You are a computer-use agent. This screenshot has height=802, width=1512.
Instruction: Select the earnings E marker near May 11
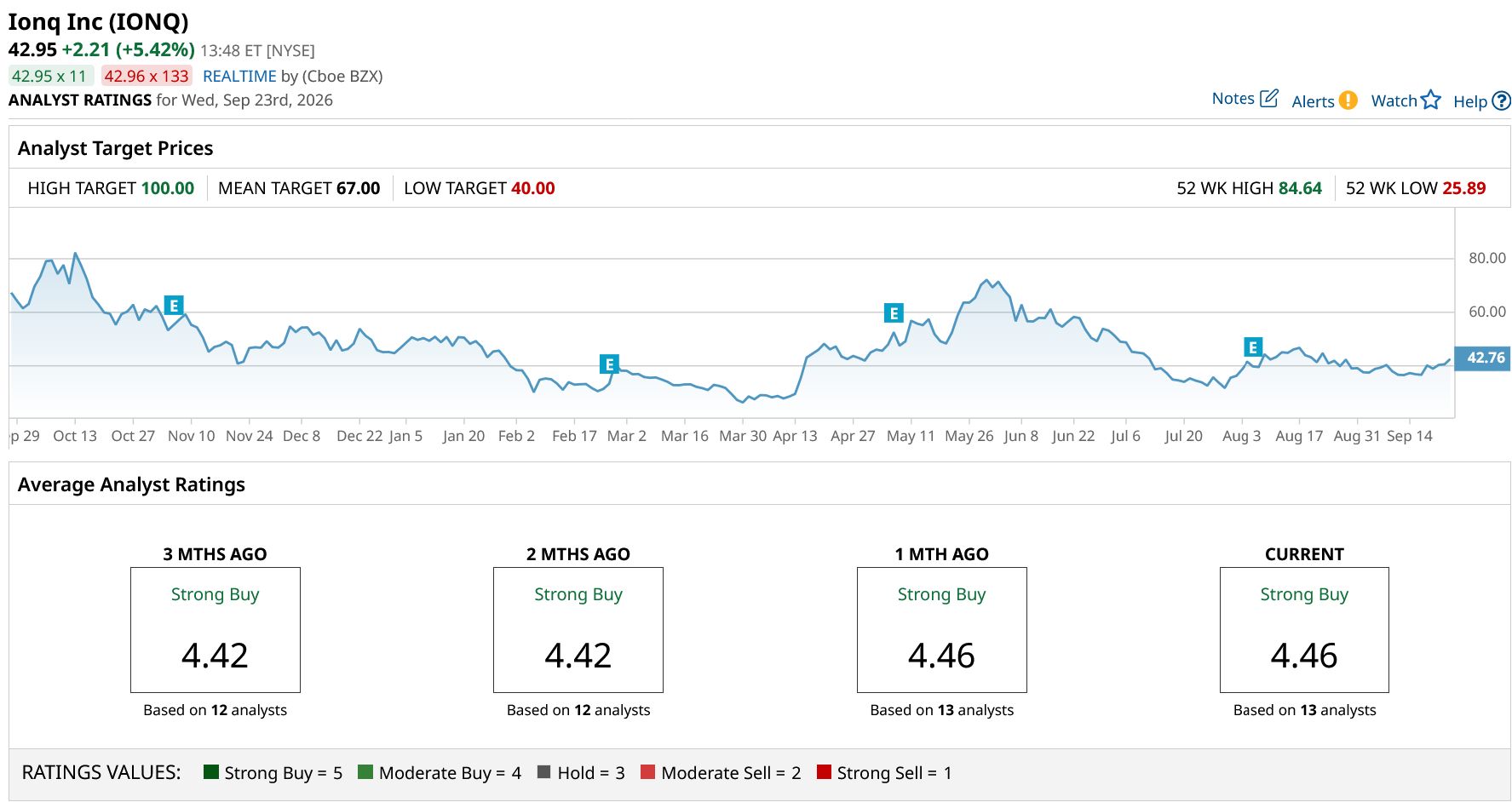tap(894, 313)
